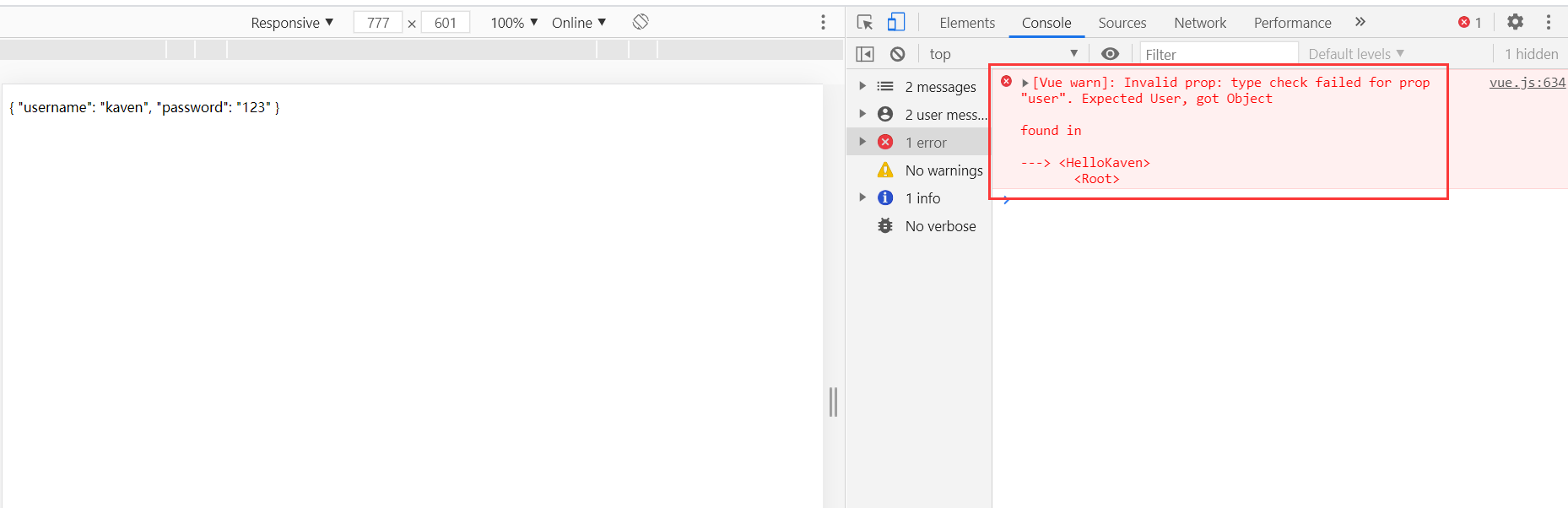Viewport: 1568px width, 508px height.
Task: Expand the 2 messages group
Action: pos(862,86)
